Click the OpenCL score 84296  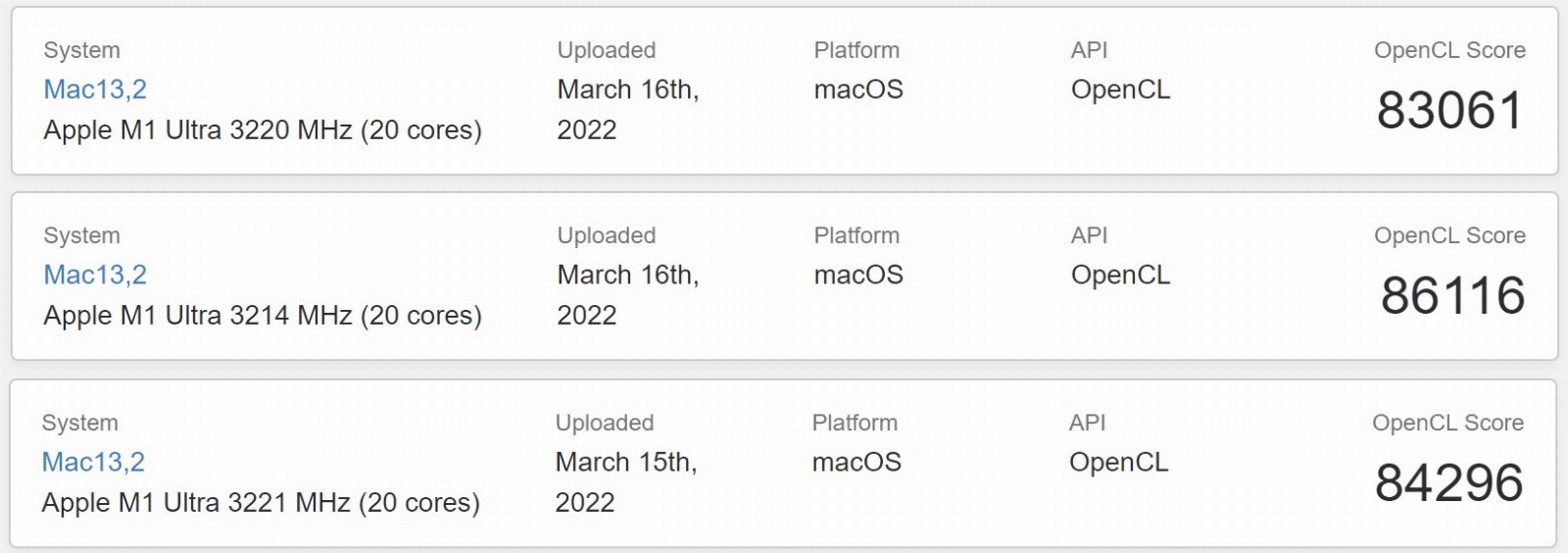click(1448, 482)
